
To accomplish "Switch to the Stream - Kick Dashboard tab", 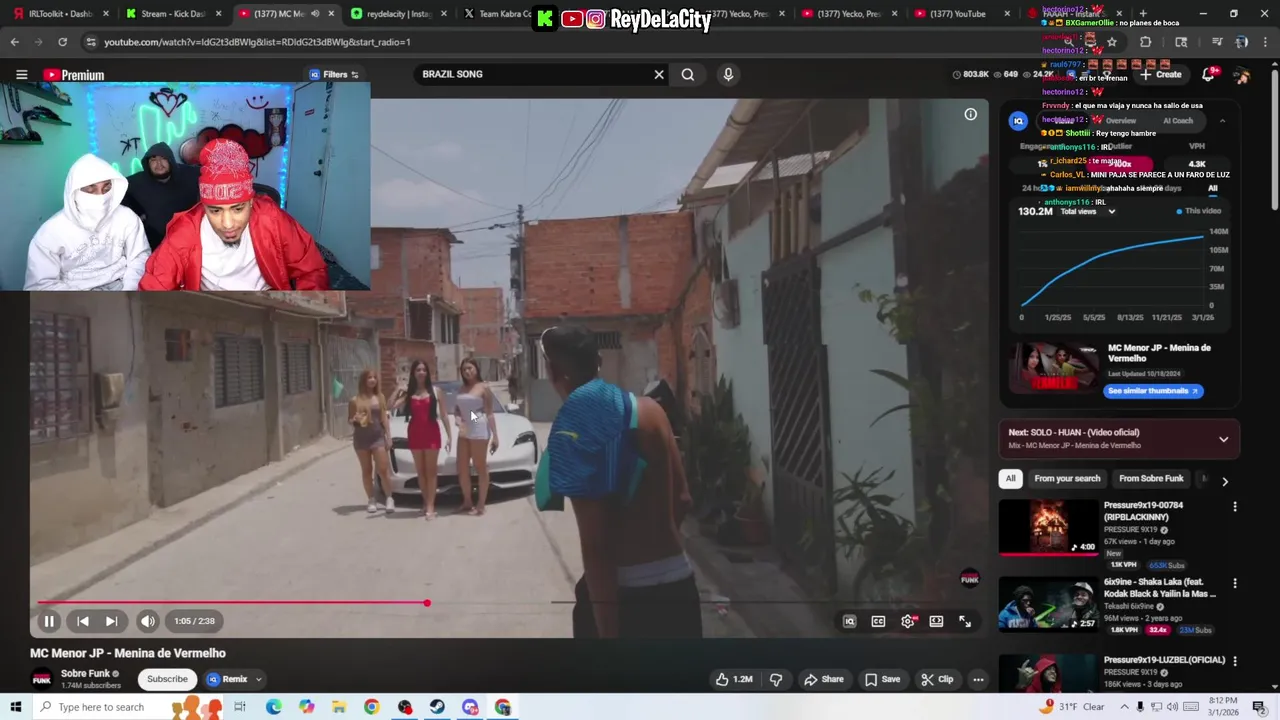I will 171,14.
